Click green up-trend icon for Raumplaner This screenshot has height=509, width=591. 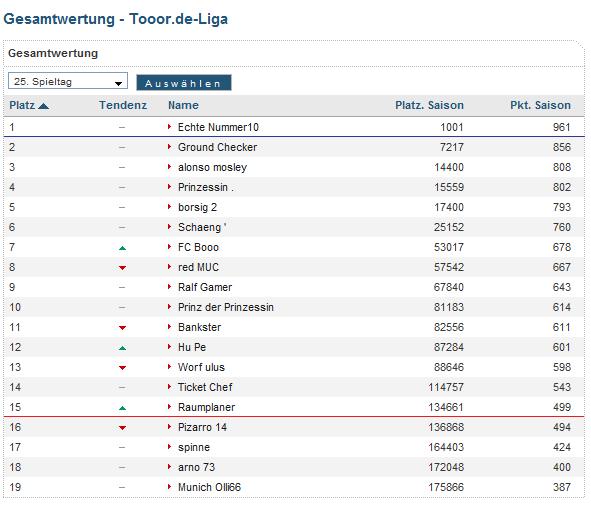122,408
